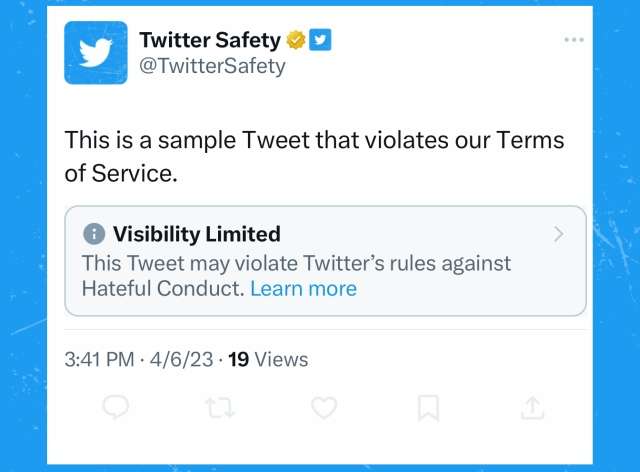Open the Twitter Safety profile avatar
The image size is (640, 472).
96,53
